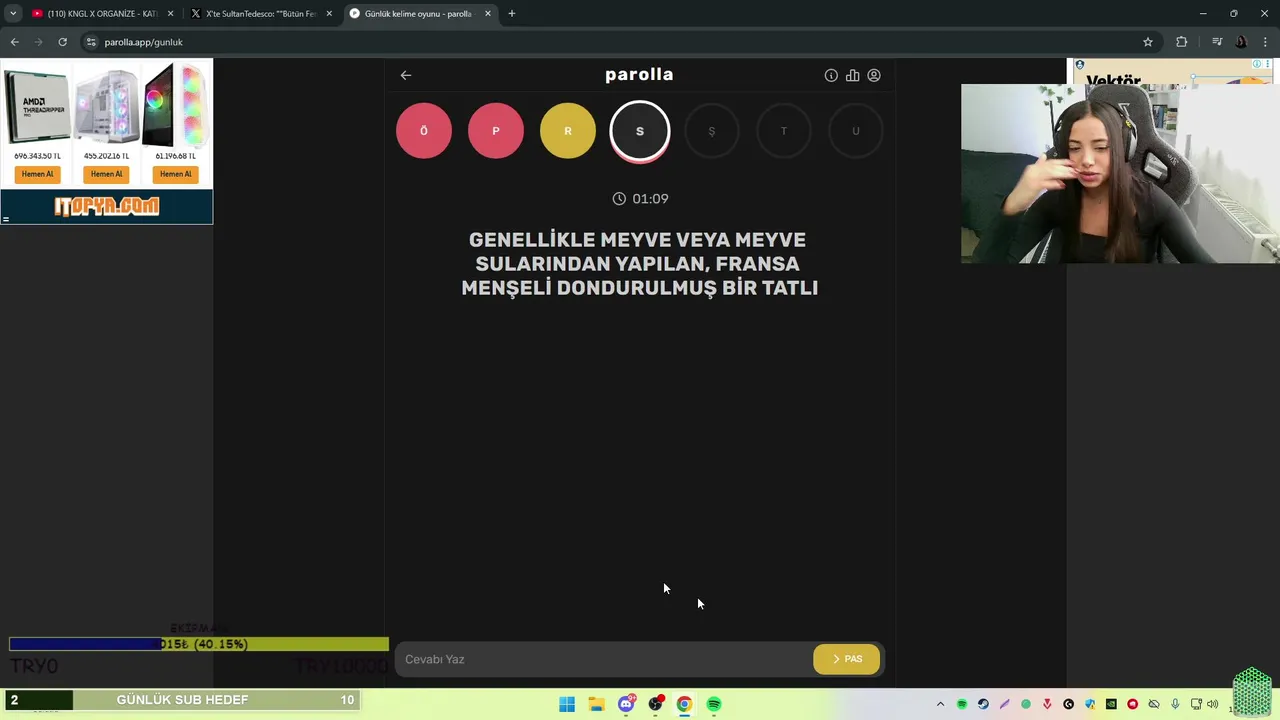This screenshot has height=720, width=1280.
Task: Open the tab search dropdown arrow
Action: tap(13, 14)
